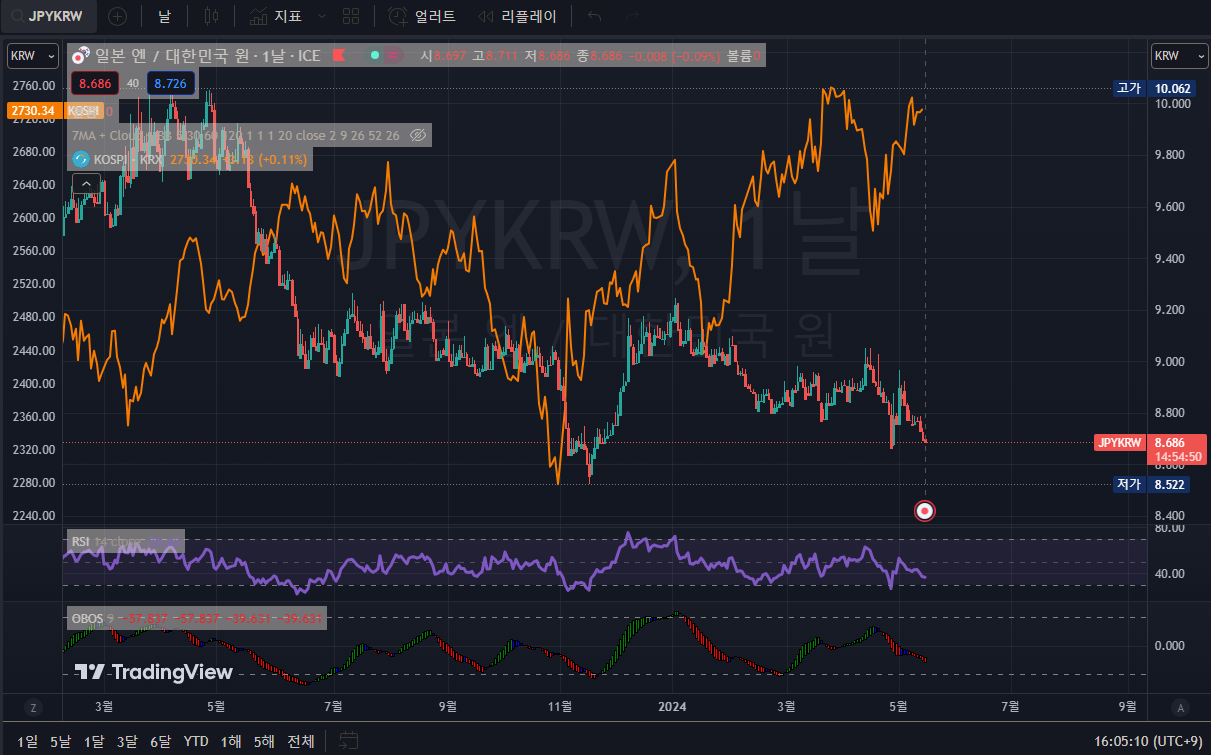The height and width of the screenshot is (755, 1211).
Task: Open the right-side KRW currency dropdown
Action: pos(1180,56)
